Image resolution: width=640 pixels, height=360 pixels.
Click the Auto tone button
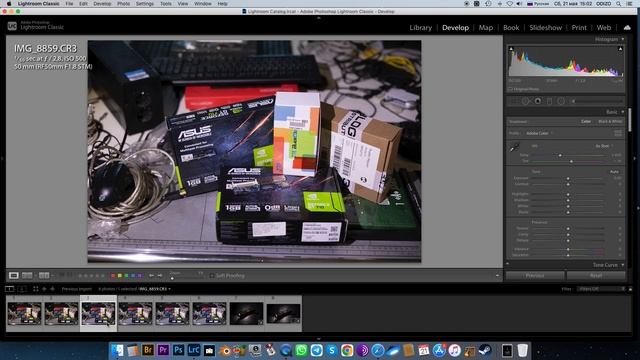[x=614, y=172]
